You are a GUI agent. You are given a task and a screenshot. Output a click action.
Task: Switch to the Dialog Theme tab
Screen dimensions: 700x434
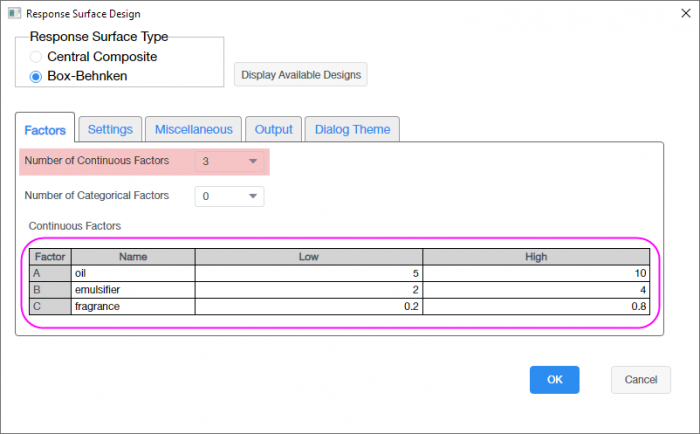coord(354,129)
